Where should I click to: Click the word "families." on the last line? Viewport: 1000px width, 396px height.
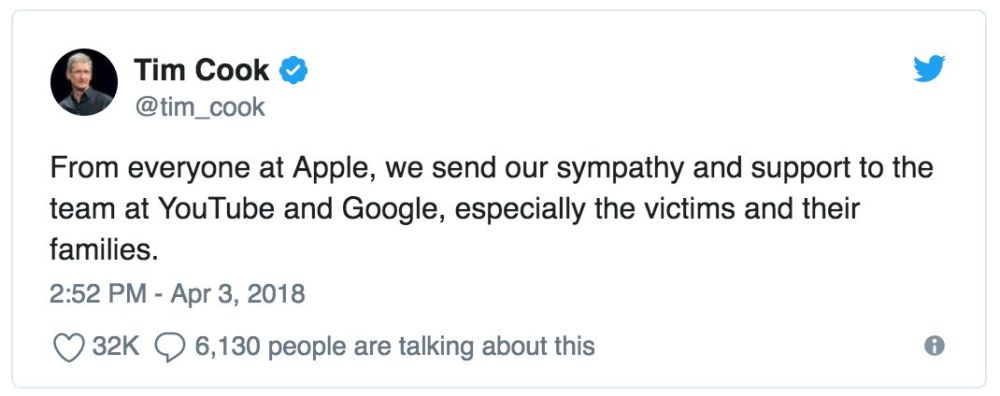coord(103,251)
